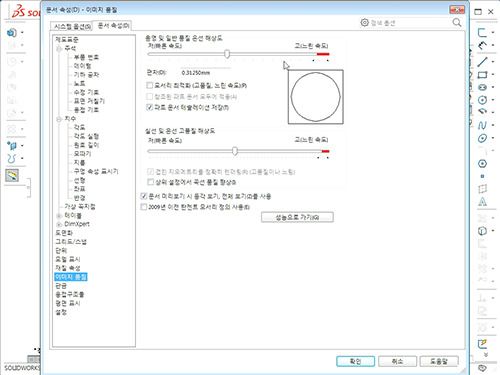The image size is (500, 375).
Task: Select '단위' in the tree
Action: 61,250
